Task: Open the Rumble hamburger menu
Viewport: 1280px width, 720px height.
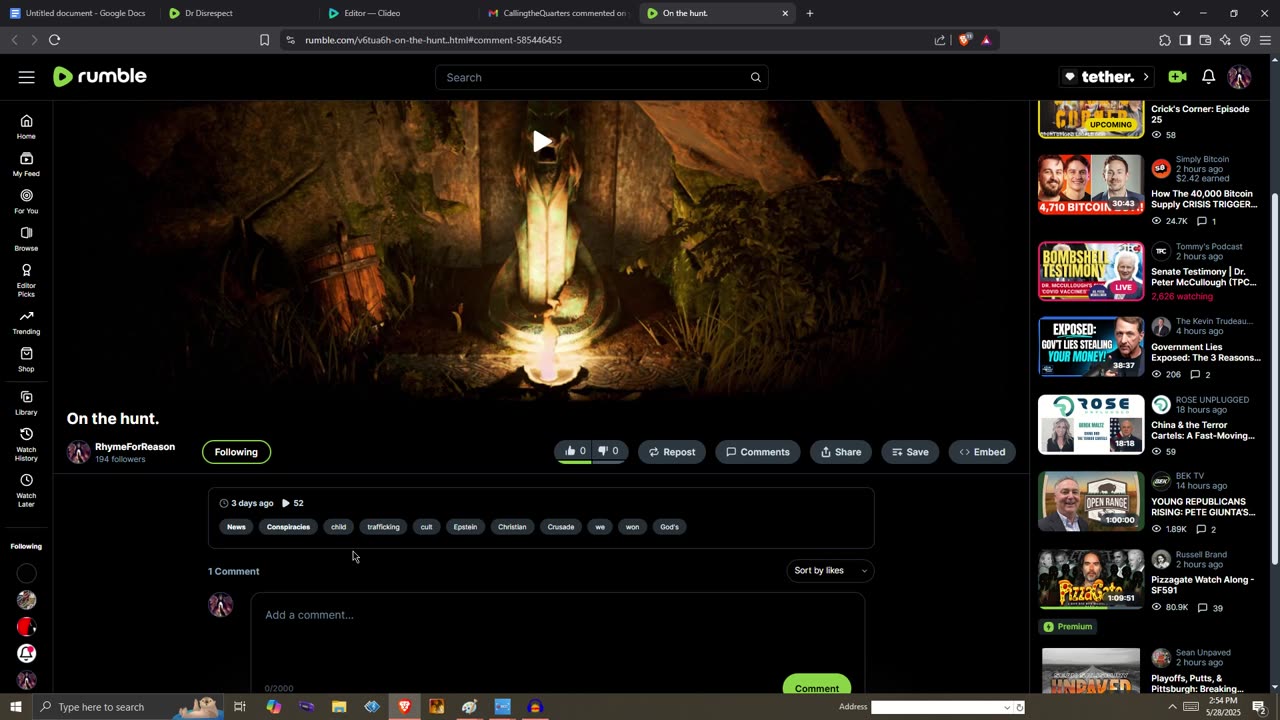Action: [26, 77]
